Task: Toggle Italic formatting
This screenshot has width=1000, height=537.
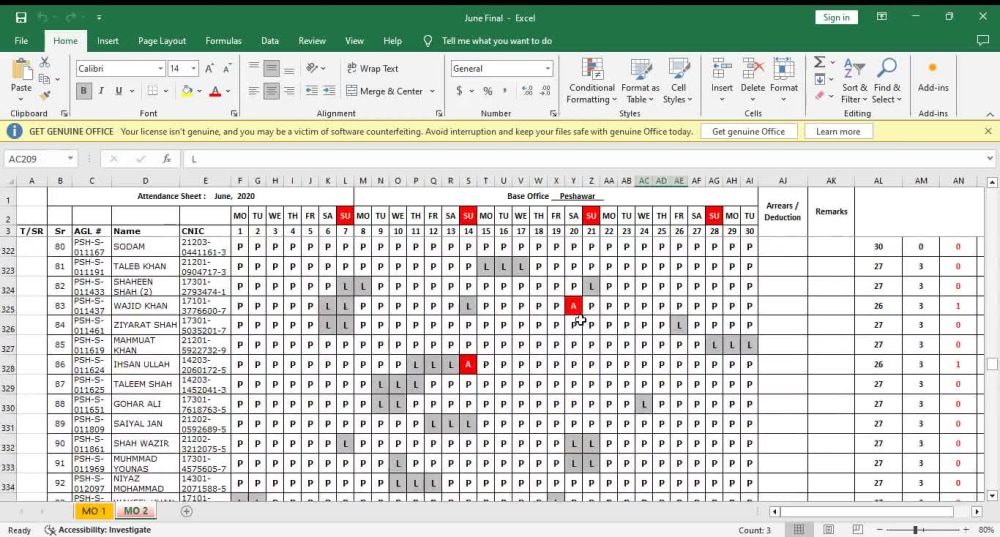Action: pyautogui.click(x=101, y=91)
